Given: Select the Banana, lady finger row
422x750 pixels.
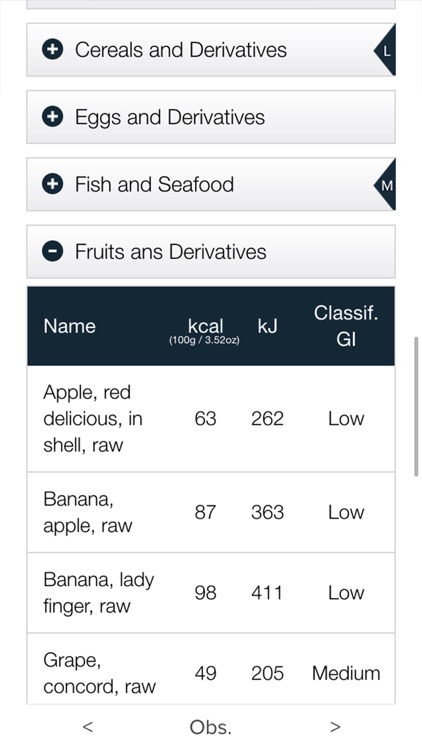Looking at the screenshot, I should pos(211,593).
